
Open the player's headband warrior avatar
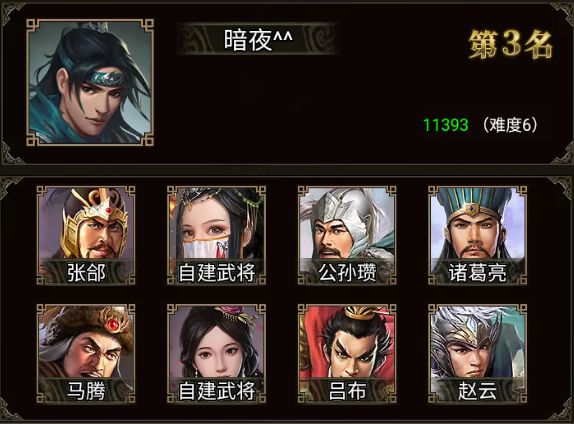click(x=90, y=82)
